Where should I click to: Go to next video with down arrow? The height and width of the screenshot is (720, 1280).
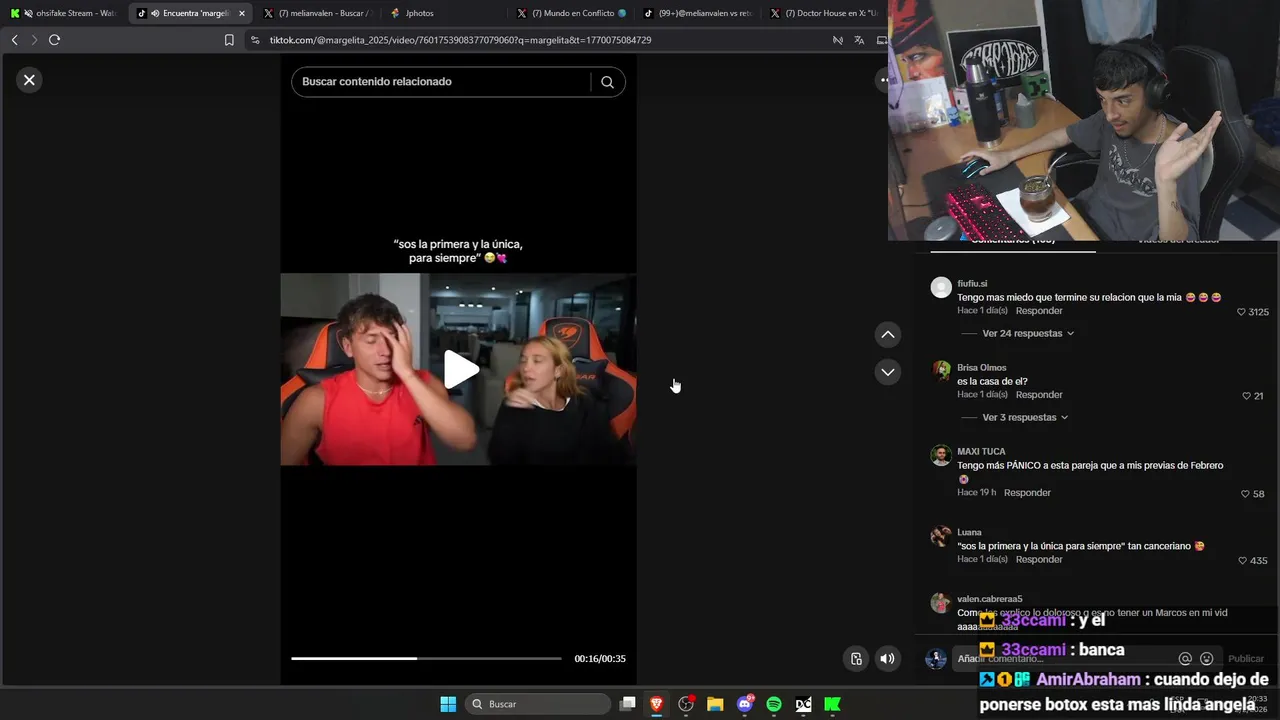pos(887,372)
